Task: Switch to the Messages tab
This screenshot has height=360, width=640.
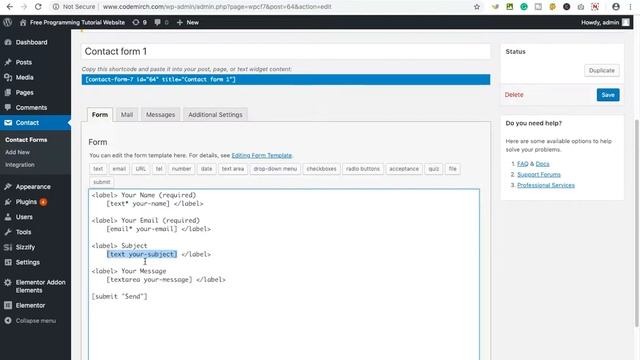Action: 160,115
